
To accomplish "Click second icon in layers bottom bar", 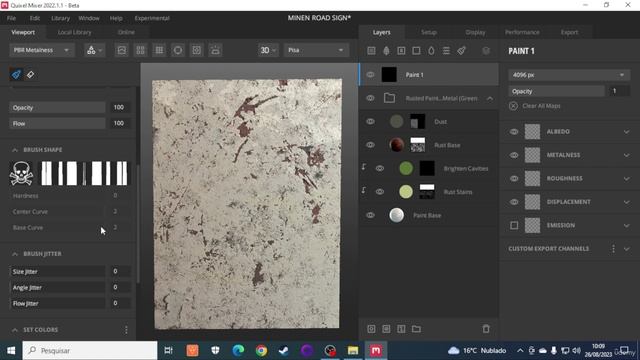I will coord(386,329).
